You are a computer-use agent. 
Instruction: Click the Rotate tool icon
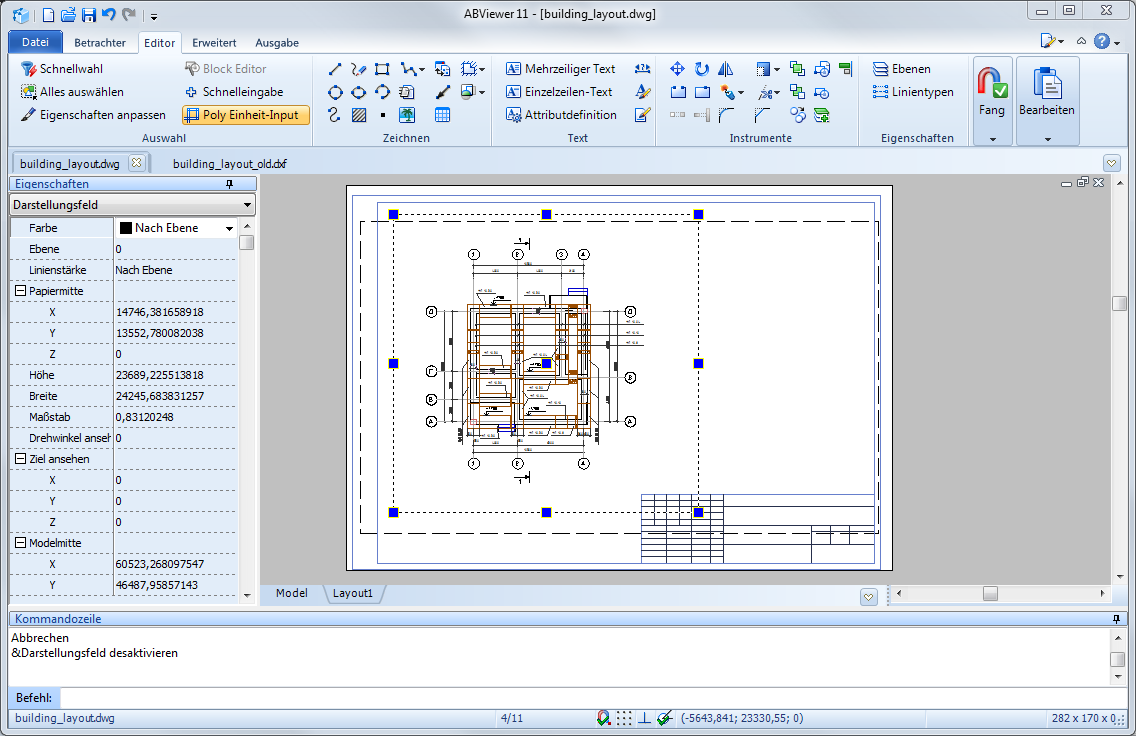point(702,69)
